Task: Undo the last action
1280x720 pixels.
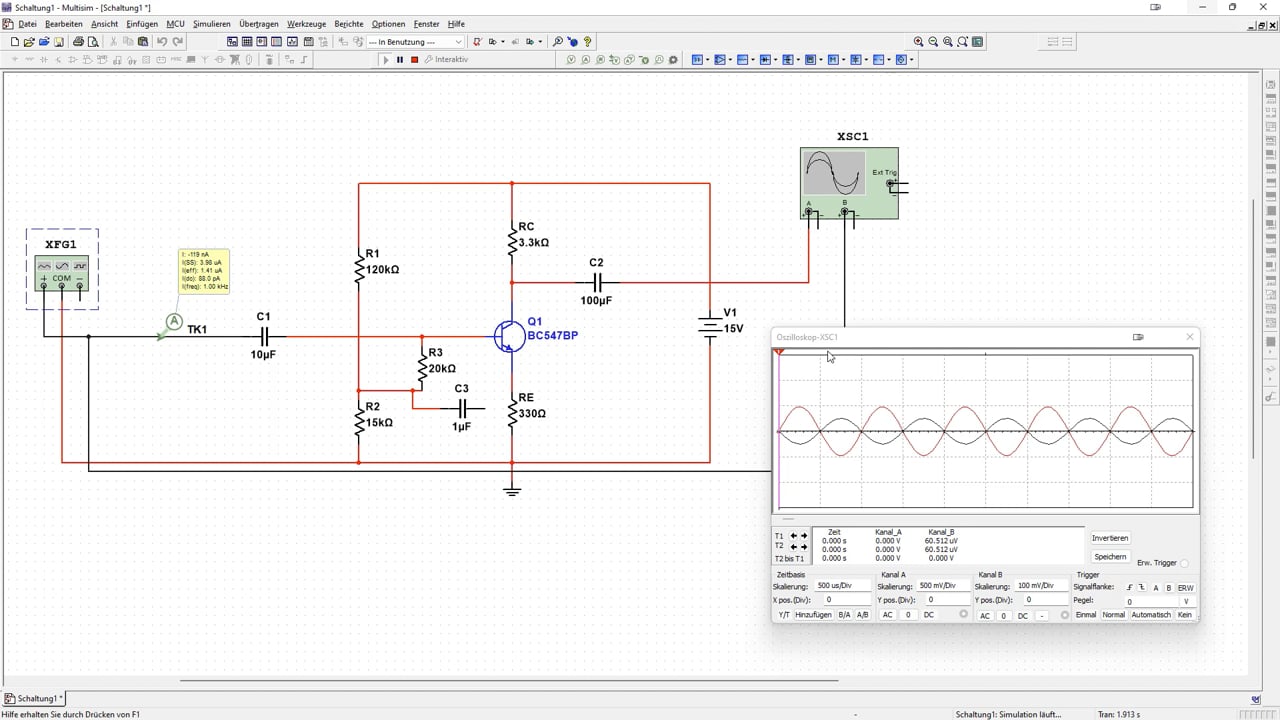Action: (162, 42)
